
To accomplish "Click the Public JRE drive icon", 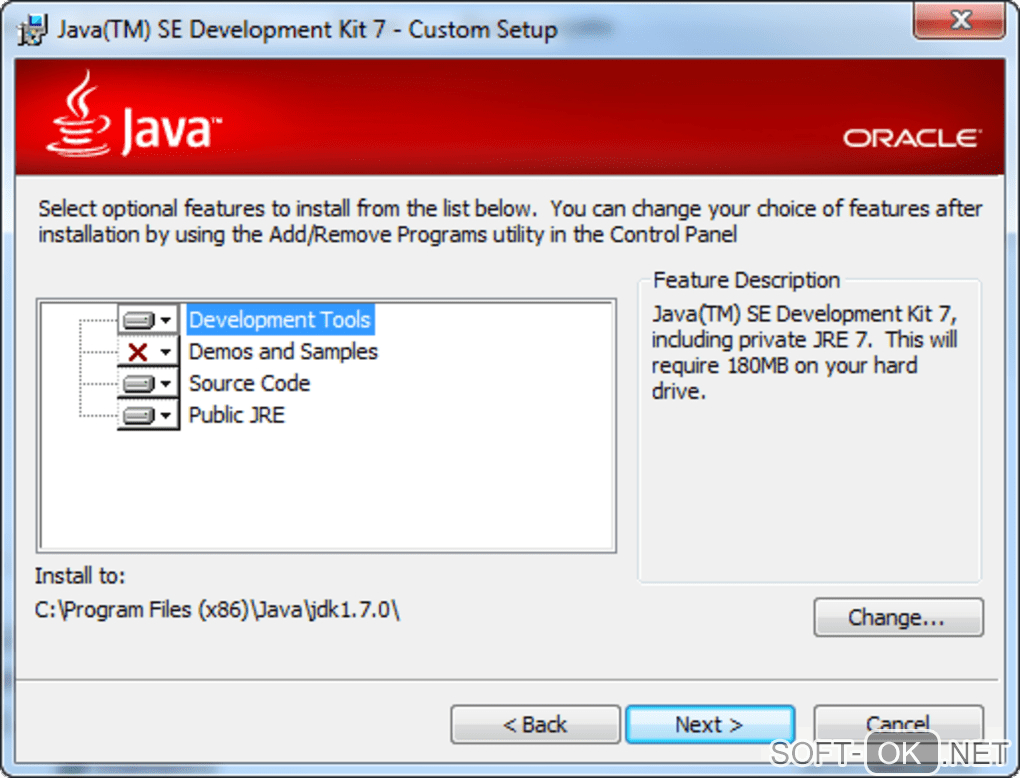I will (138, 415).
